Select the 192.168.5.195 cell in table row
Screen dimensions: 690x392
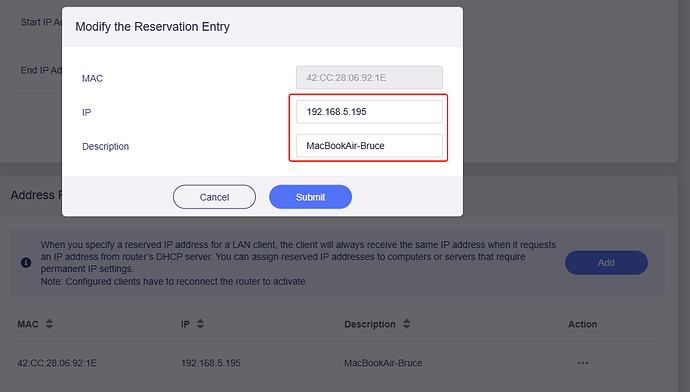[x=211, y=363]
